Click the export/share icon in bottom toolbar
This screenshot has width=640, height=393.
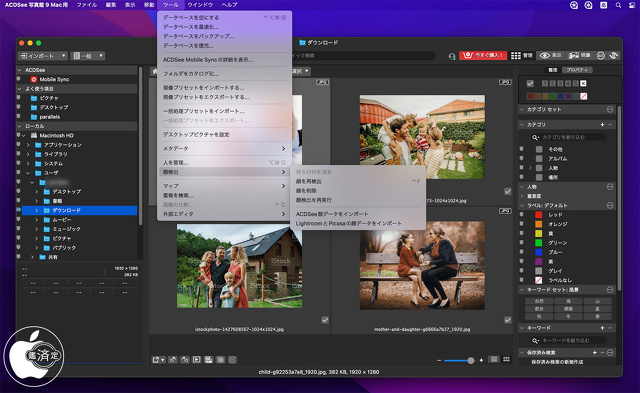pos(158,360)
